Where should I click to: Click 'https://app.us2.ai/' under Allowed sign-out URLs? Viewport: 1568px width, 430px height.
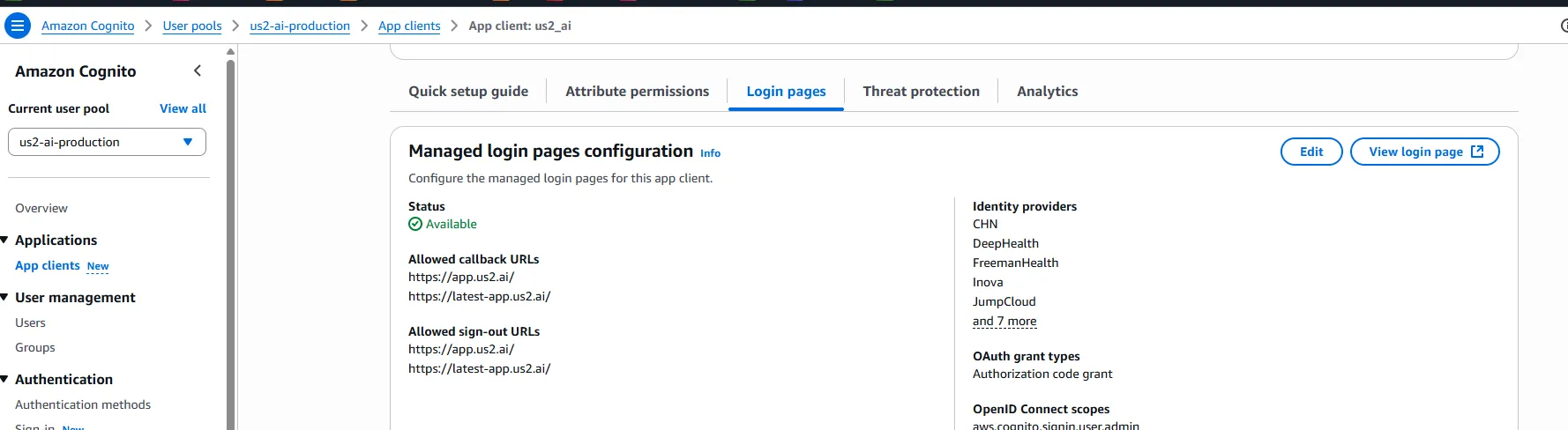(461, 349)
